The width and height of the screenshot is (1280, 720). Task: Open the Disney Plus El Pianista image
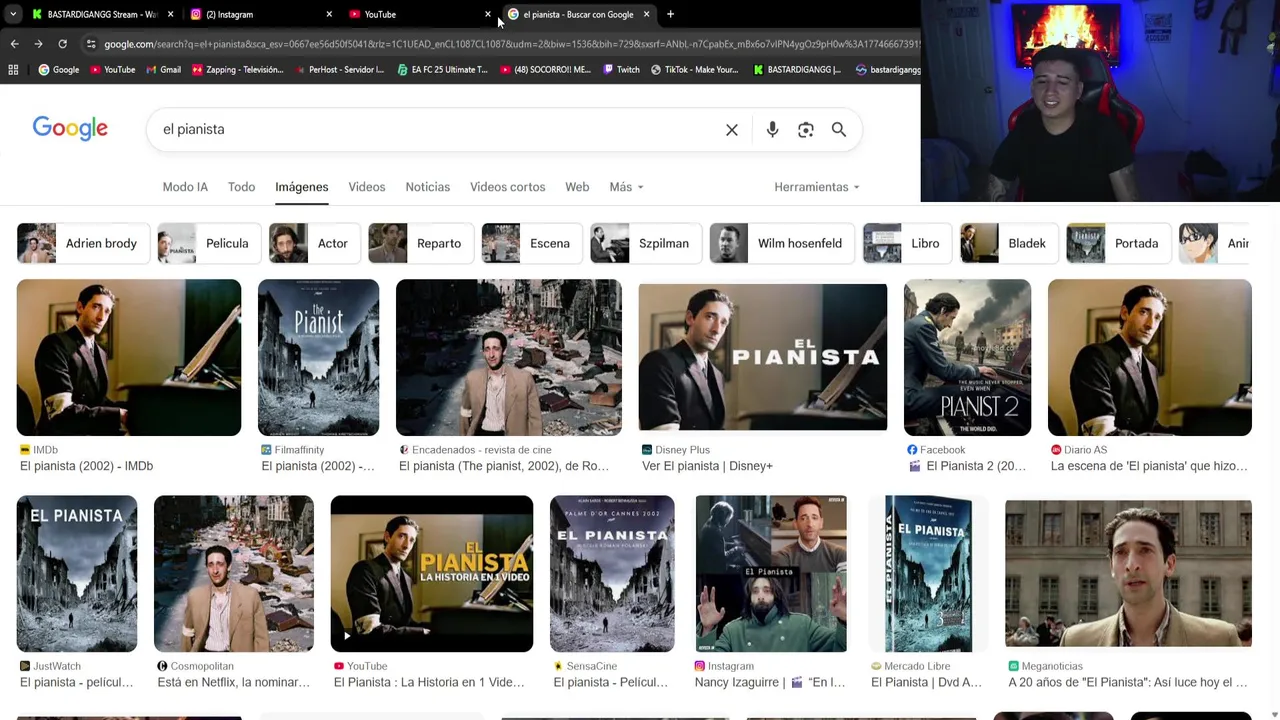pyautogui.click(x=763, y=357)
